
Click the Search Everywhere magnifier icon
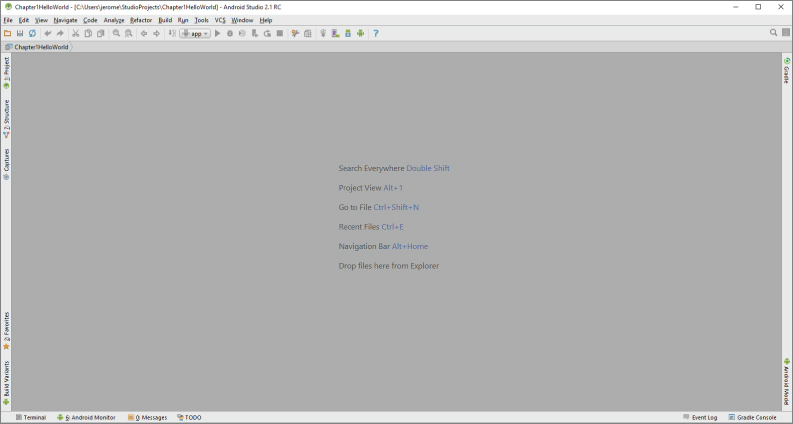click(773, 32)
